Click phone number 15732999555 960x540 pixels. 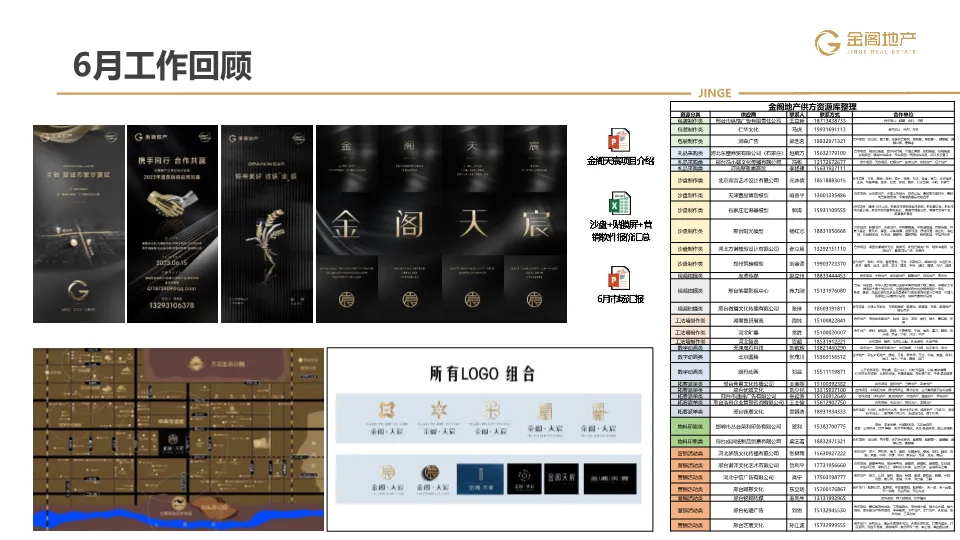830,525
